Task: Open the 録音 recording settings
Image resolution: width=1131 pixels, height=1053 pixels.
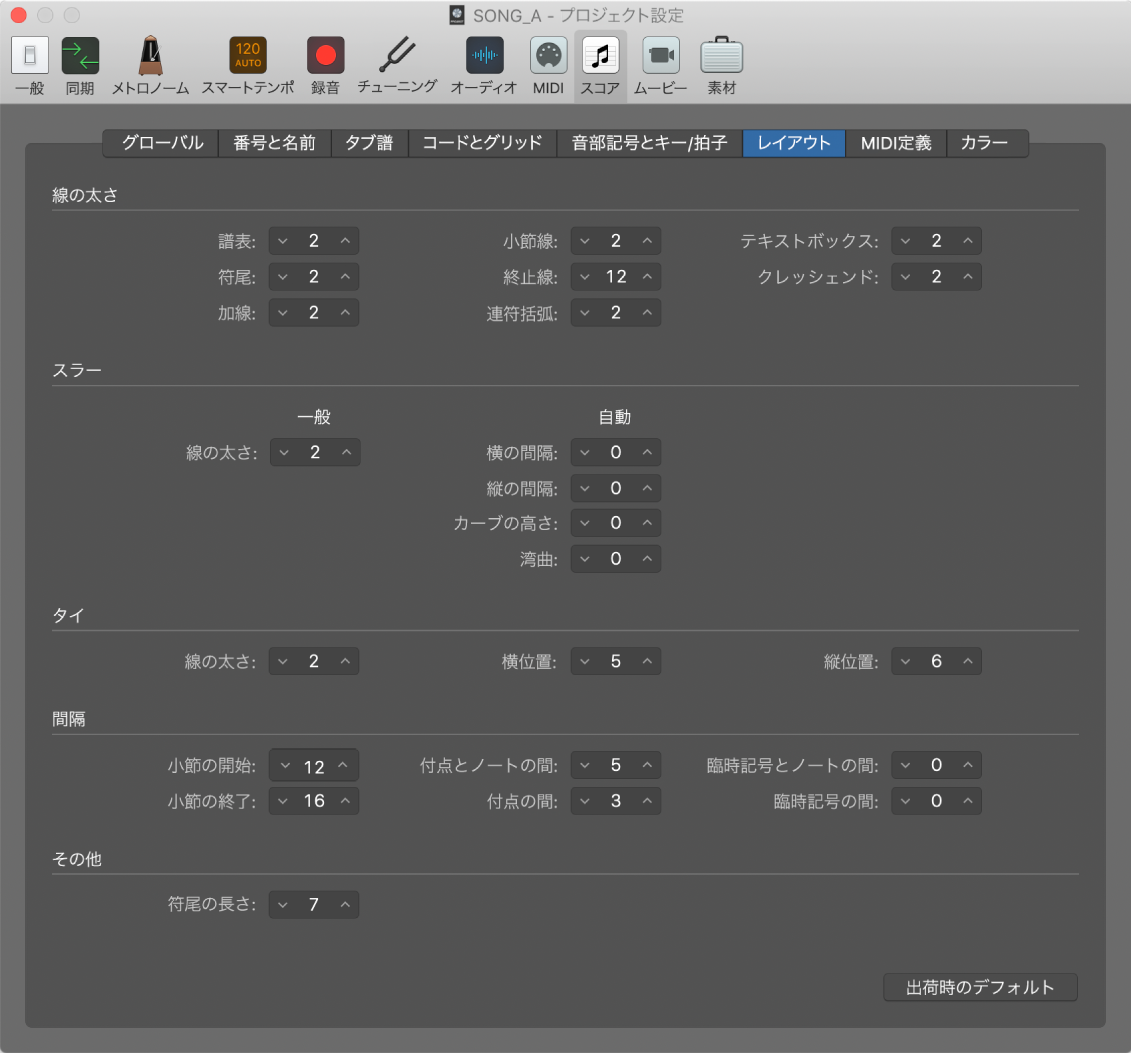Action: tap(325, 66)
